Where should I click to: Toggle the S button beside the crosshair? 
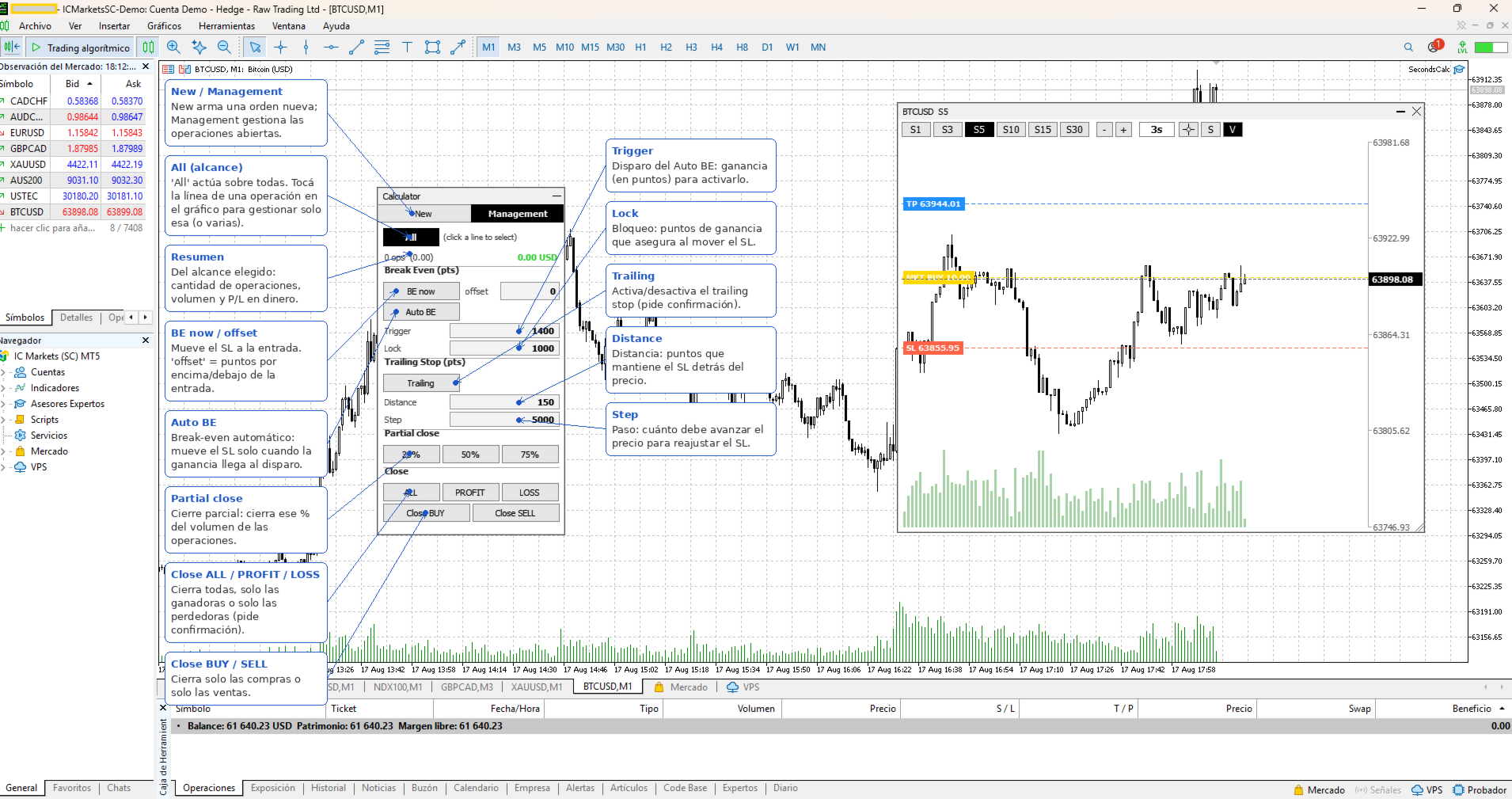1210,130
